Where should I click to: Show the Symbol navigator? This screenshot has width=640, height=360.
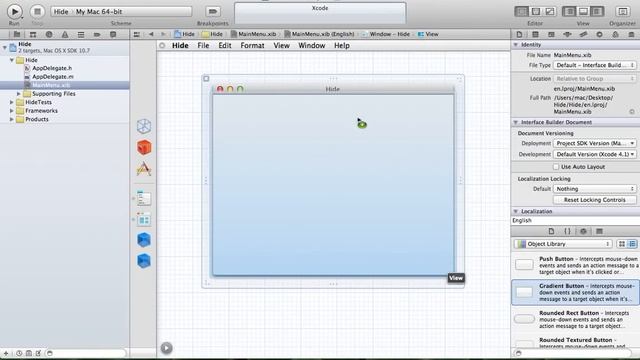point(33,34)
